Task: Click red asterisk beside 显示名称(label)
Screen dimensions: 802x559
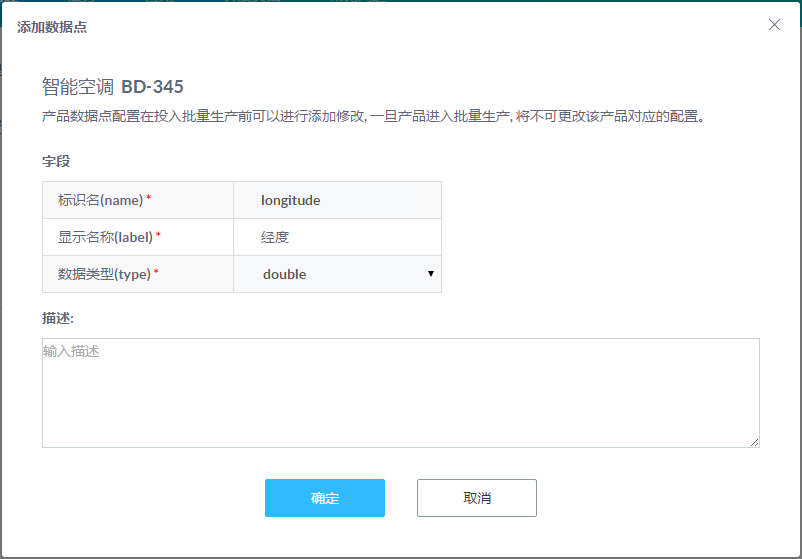Action: coord(158,234)
